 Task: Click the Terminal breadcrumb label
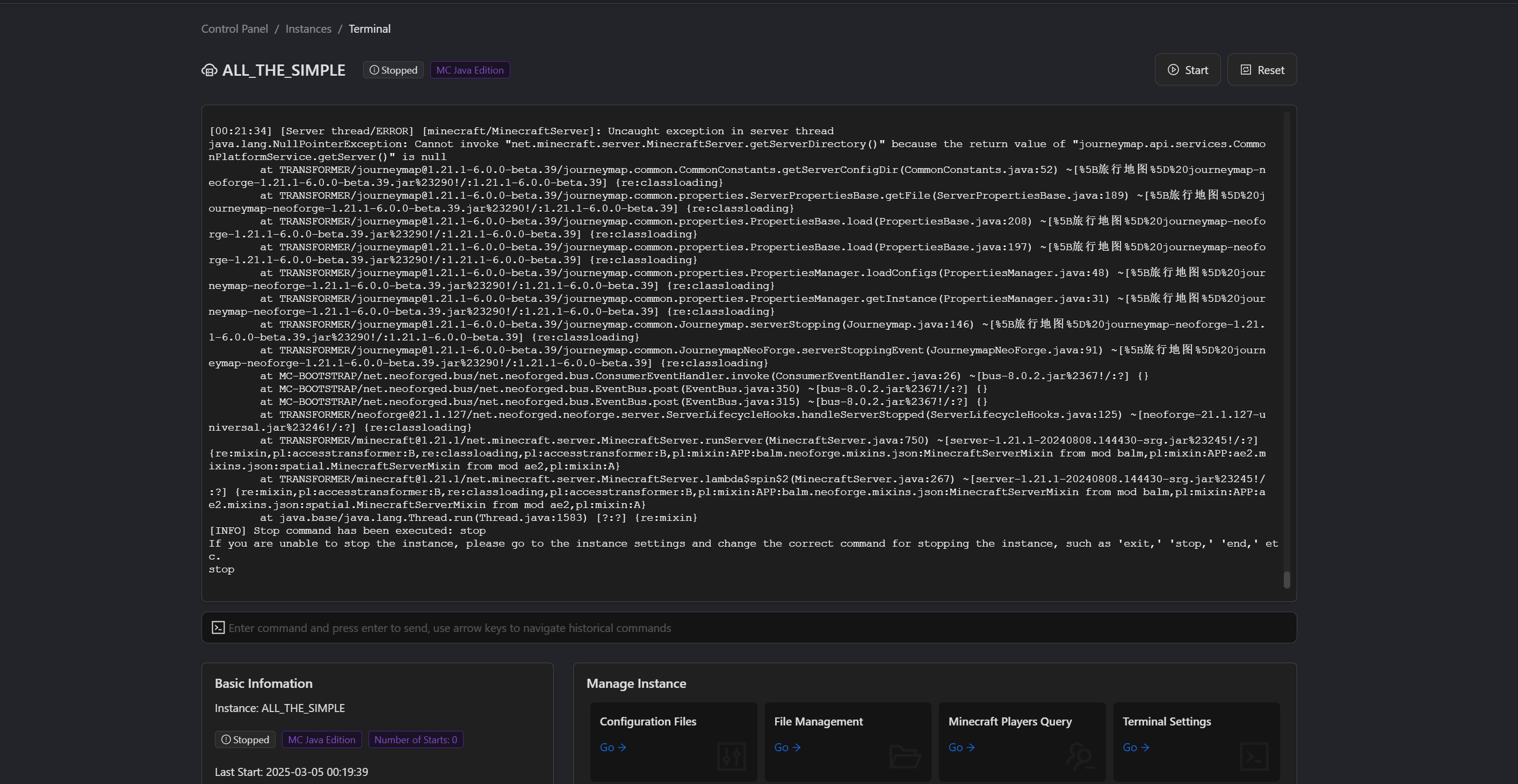[x=370, y=29]
